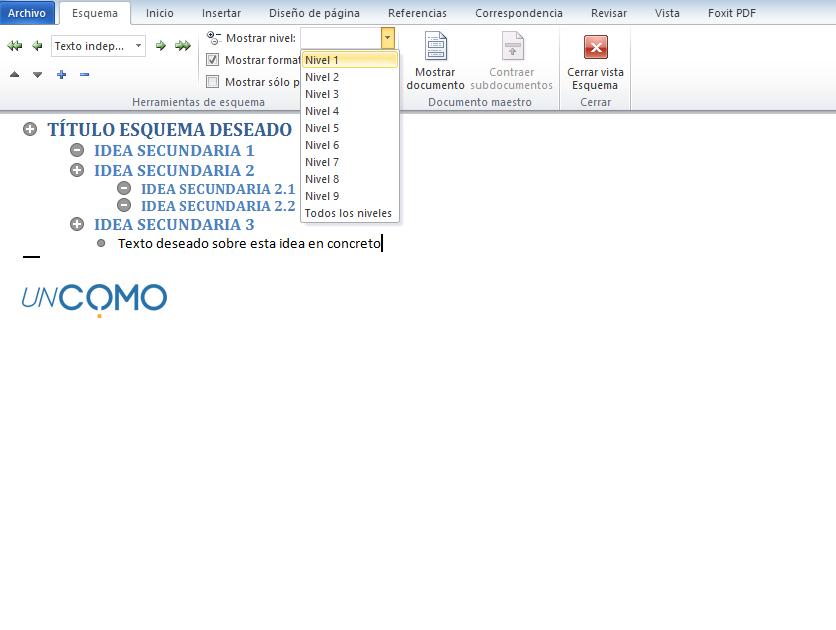This screenshot has height=630, width=836.
Task: Click Cerrar vista Esquema button
Action: click(595, 62)
